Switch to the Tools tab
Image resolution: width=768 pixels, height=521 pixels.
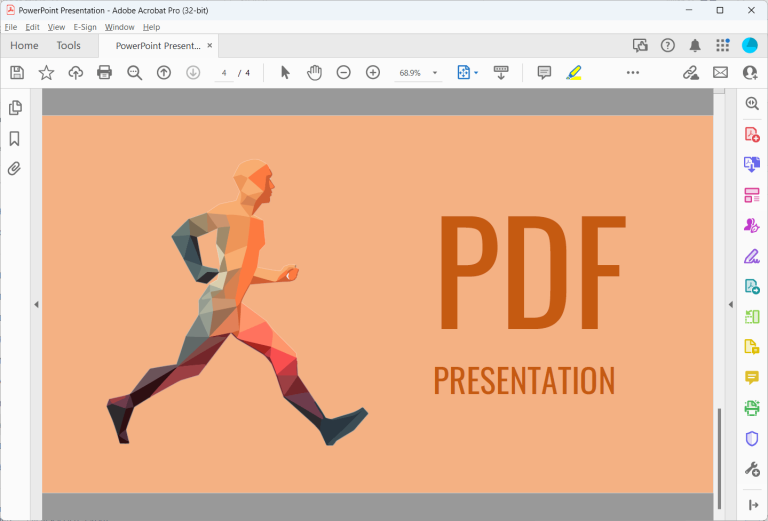68,45
